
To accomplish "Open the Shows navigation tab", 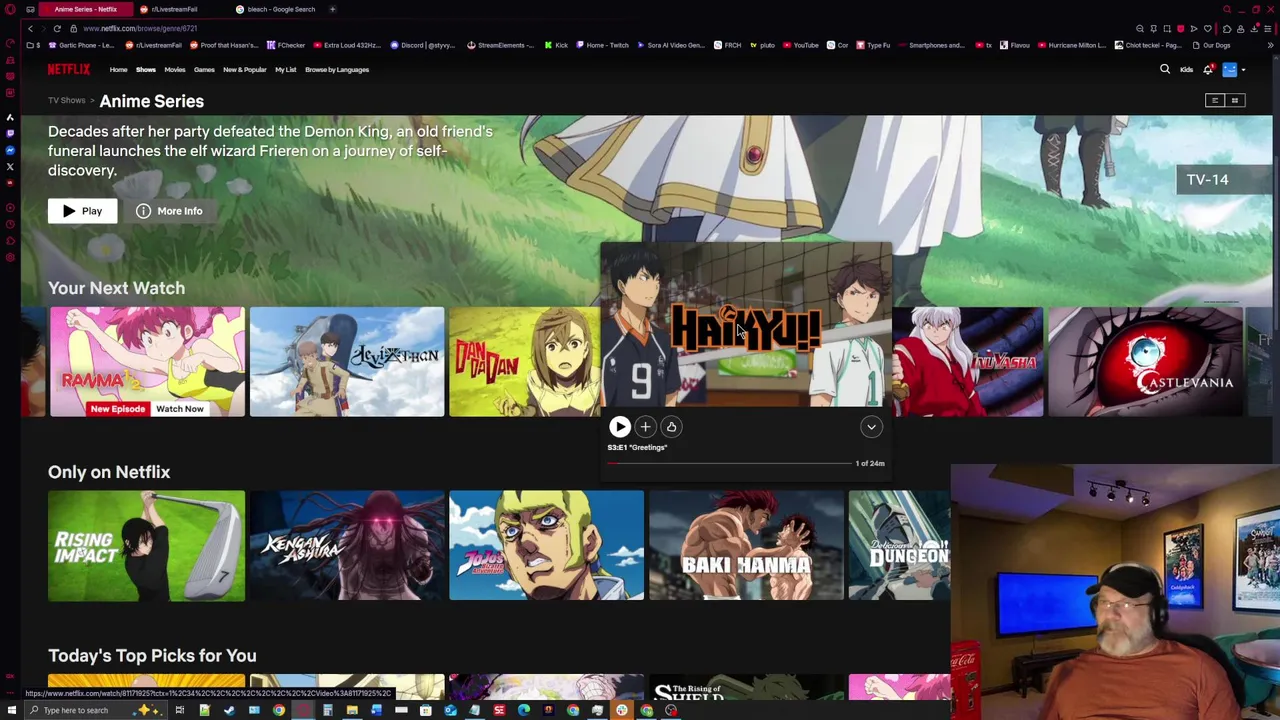I will coord(146,69).
